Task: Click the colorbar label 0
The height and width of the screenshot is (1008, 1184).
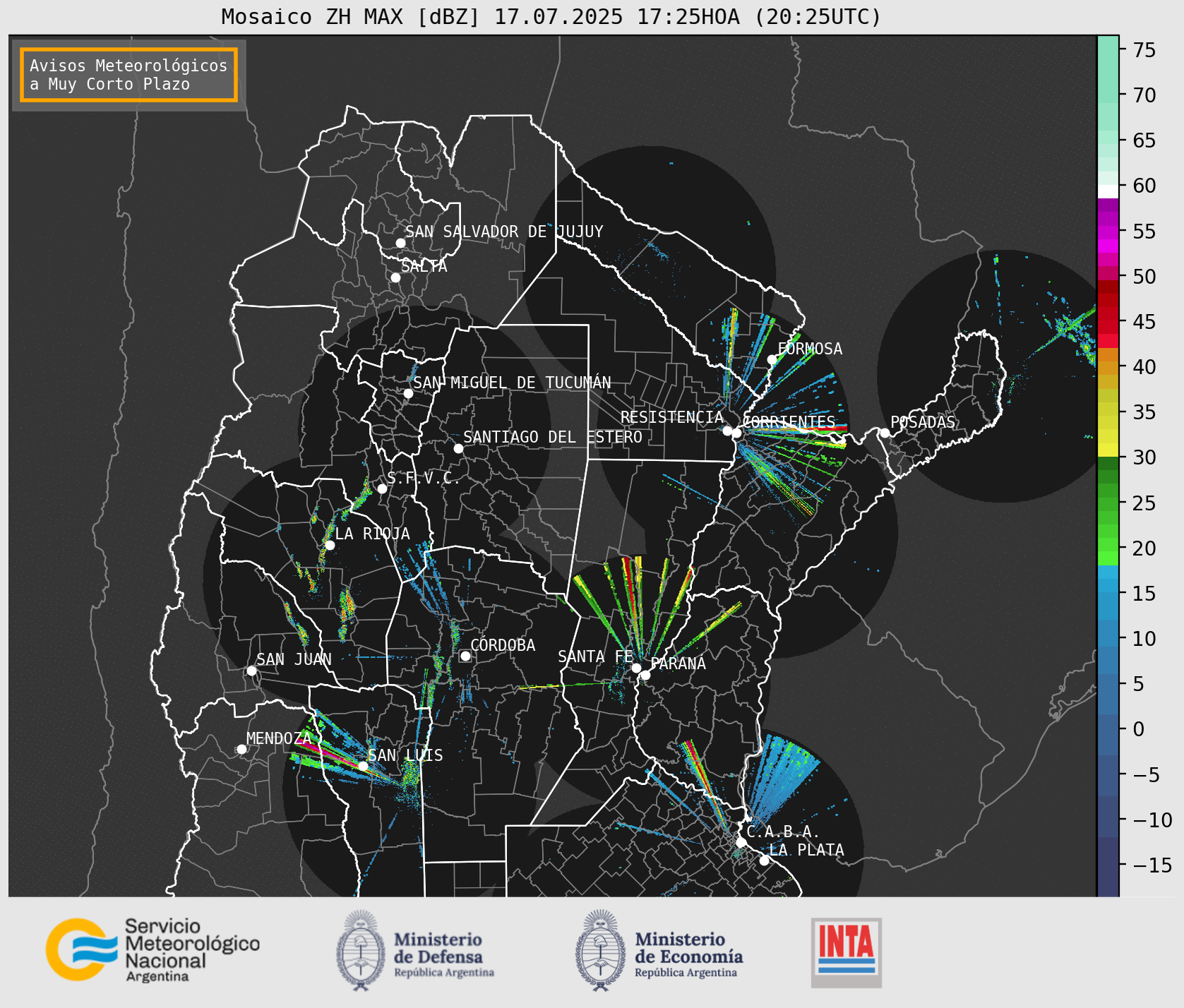Action: [1139, 729]
